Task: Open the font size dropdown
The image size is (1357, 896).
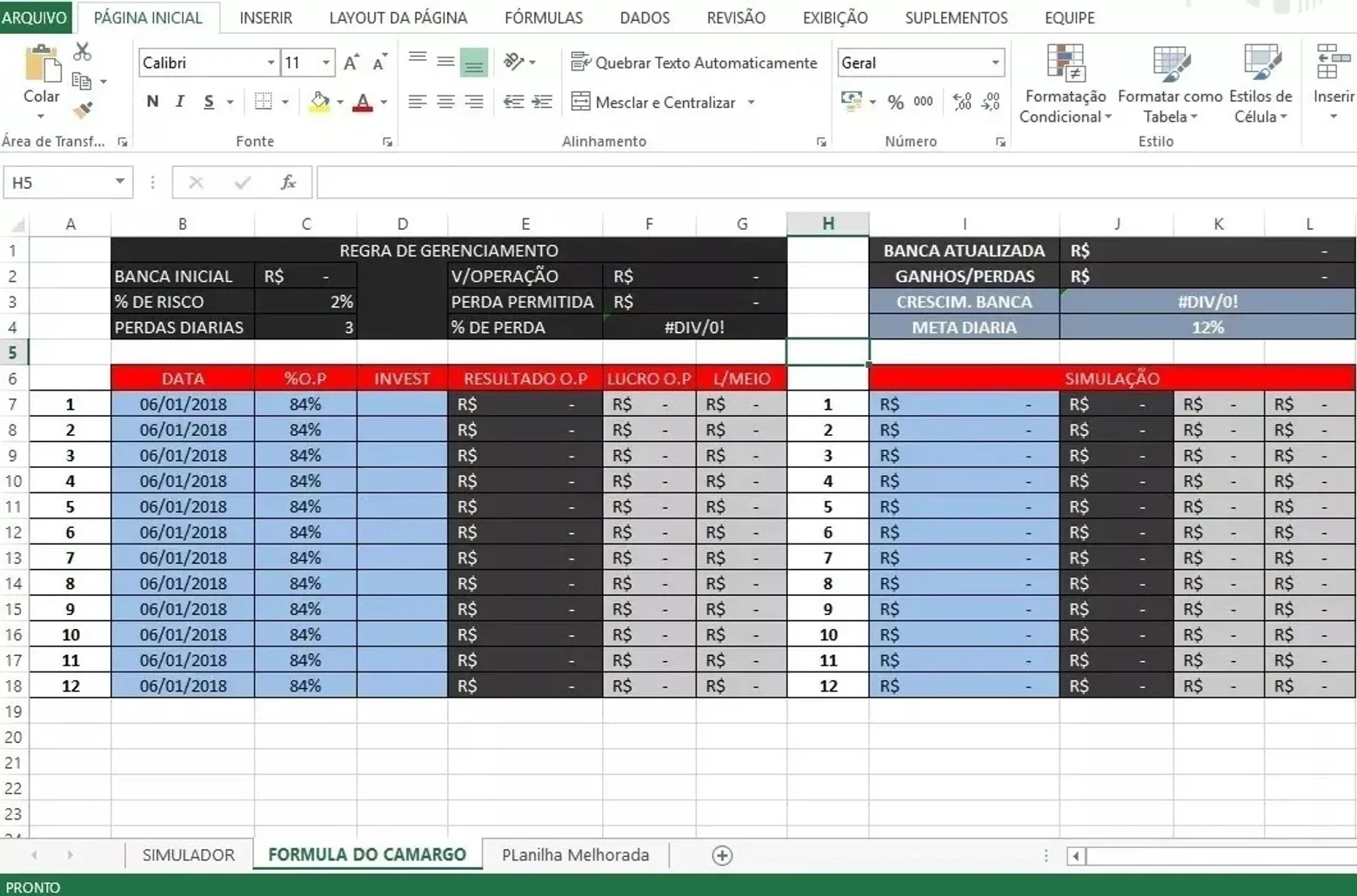Action: pyautogui.click(x=326, y=63)
